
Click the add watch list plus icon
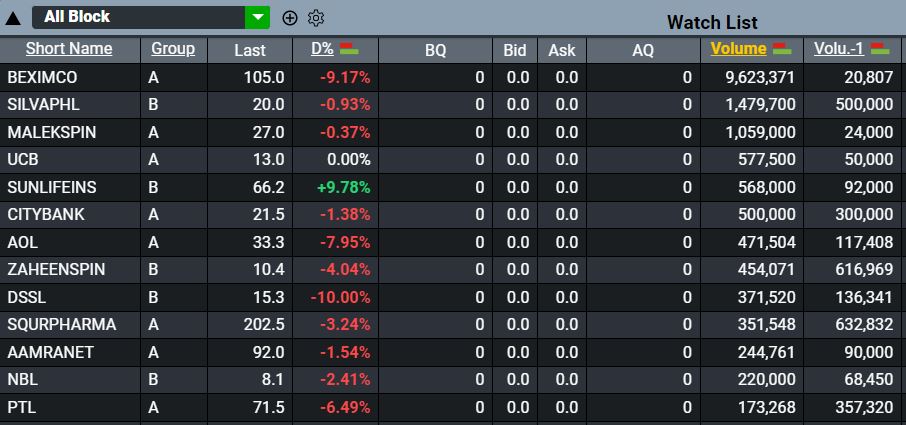click(290, 18)
